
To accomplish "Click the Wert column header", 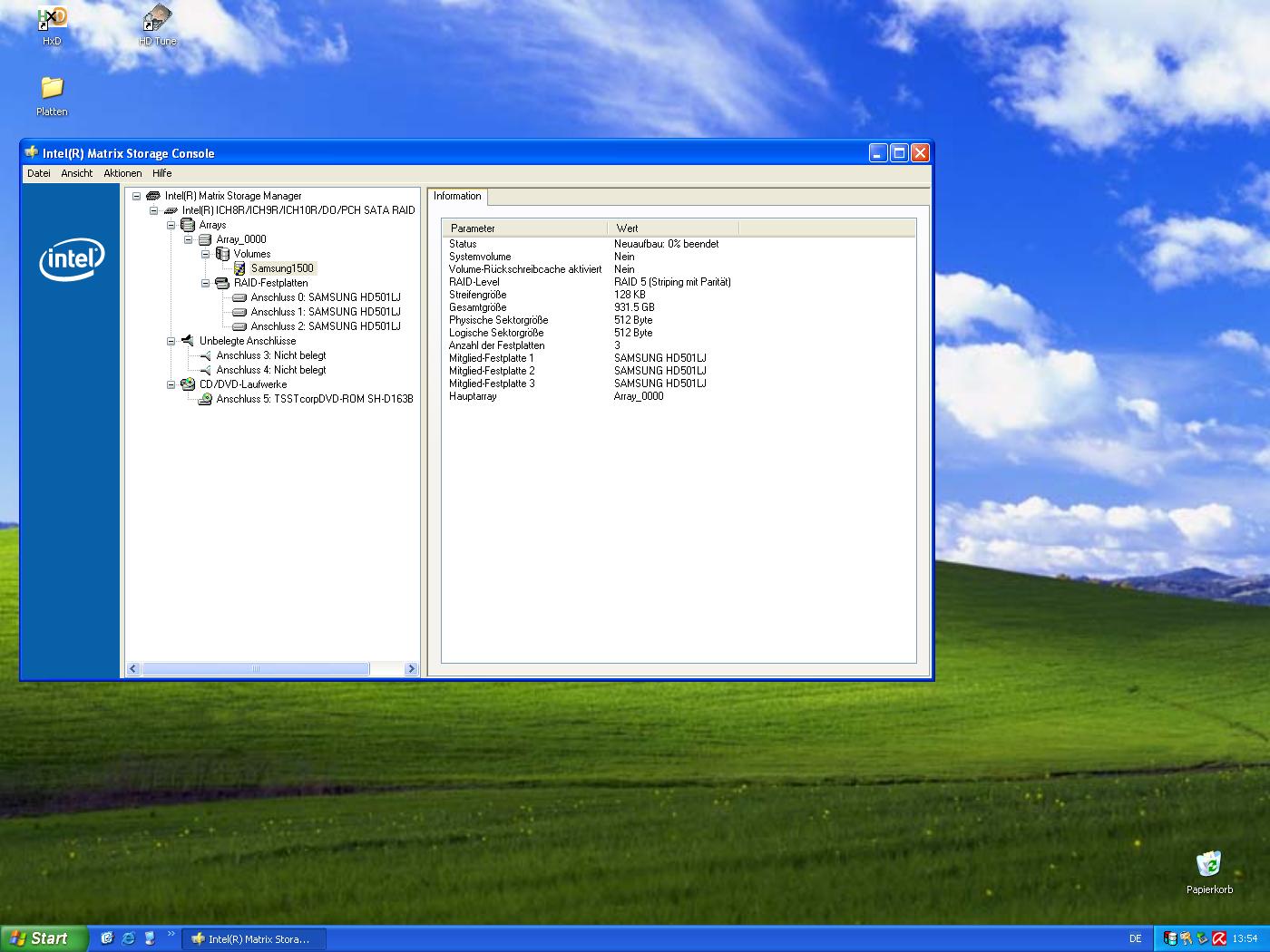I will (x=673, y=228).
